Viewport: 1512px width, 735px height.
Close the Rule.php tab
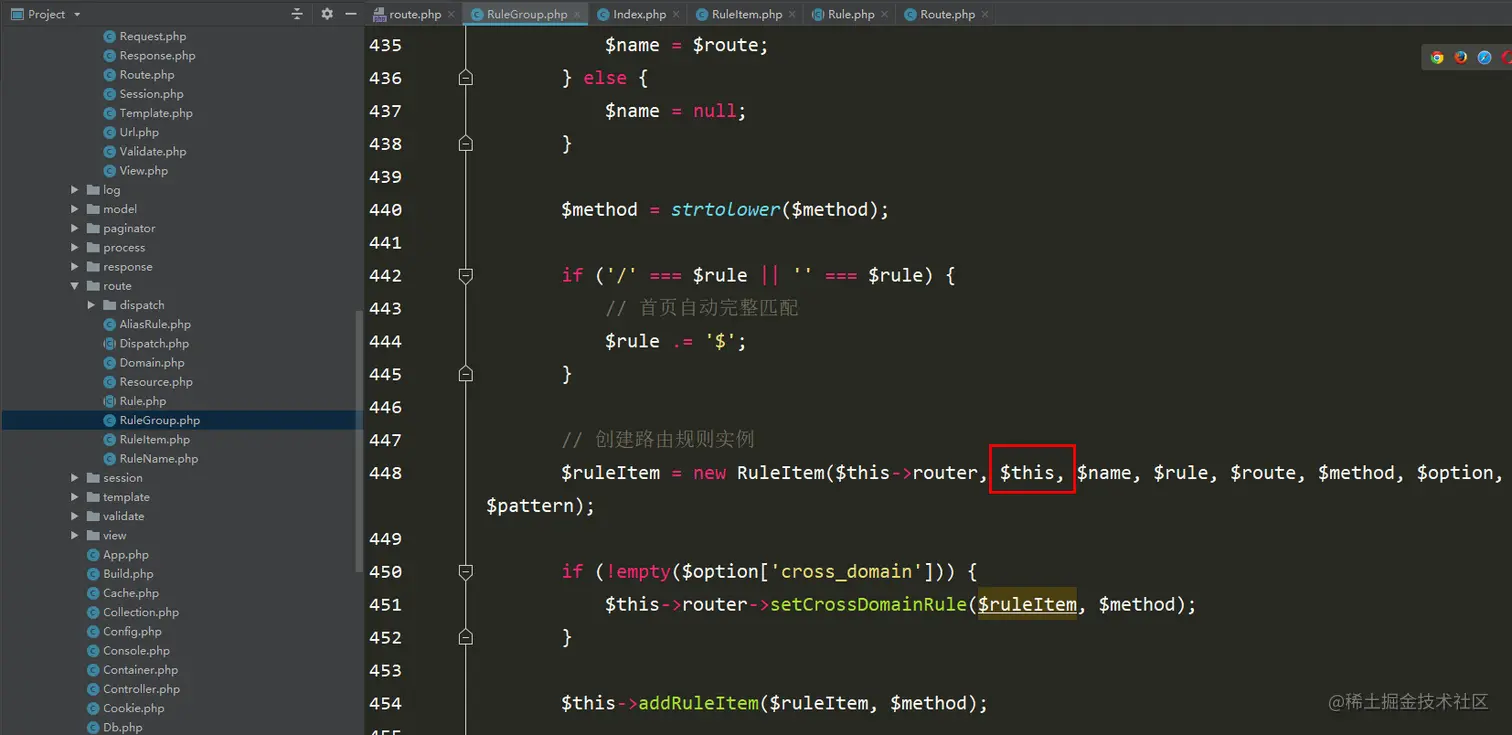point(886,14)
